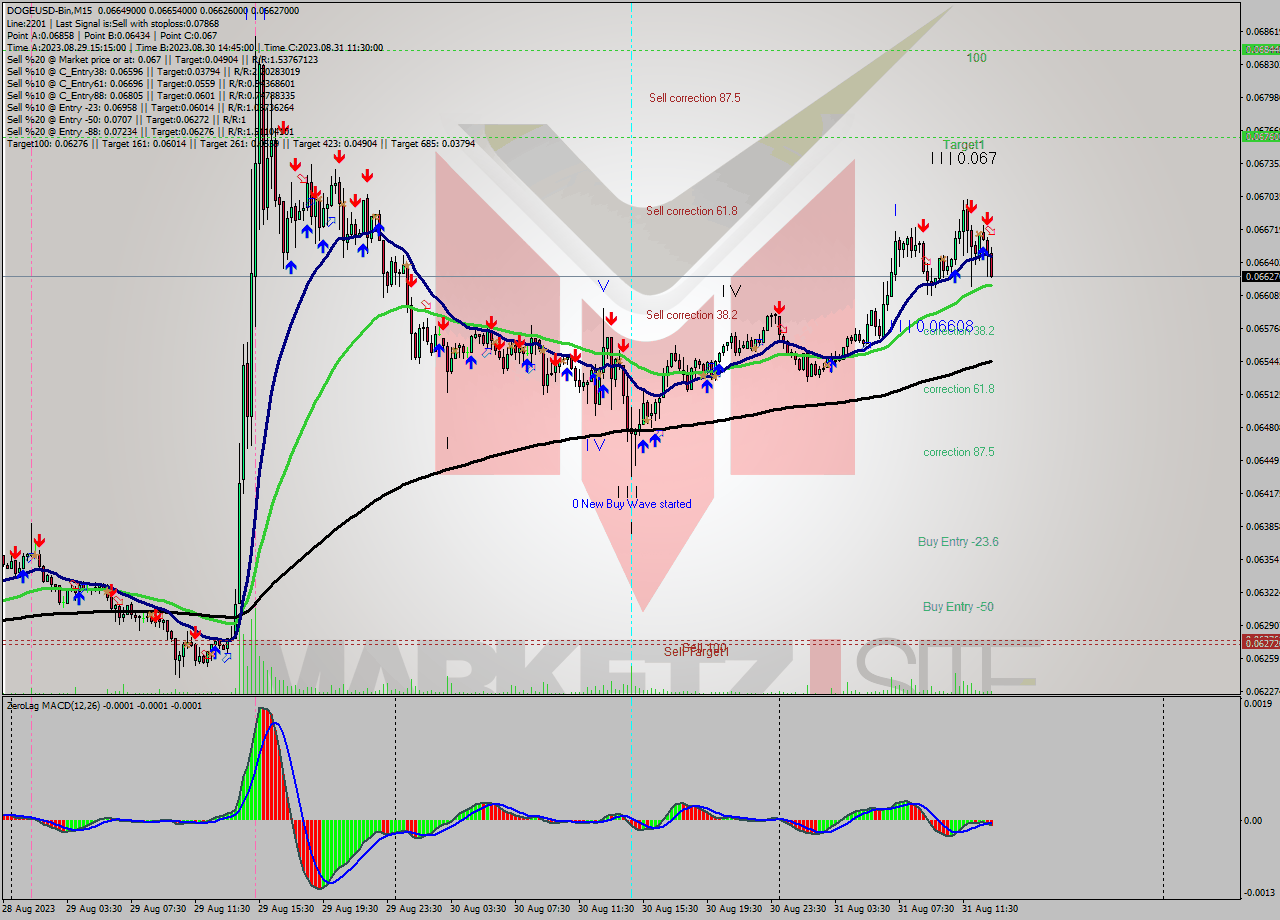
Task: Select the green '100' level label
Action: pos(976,58)
